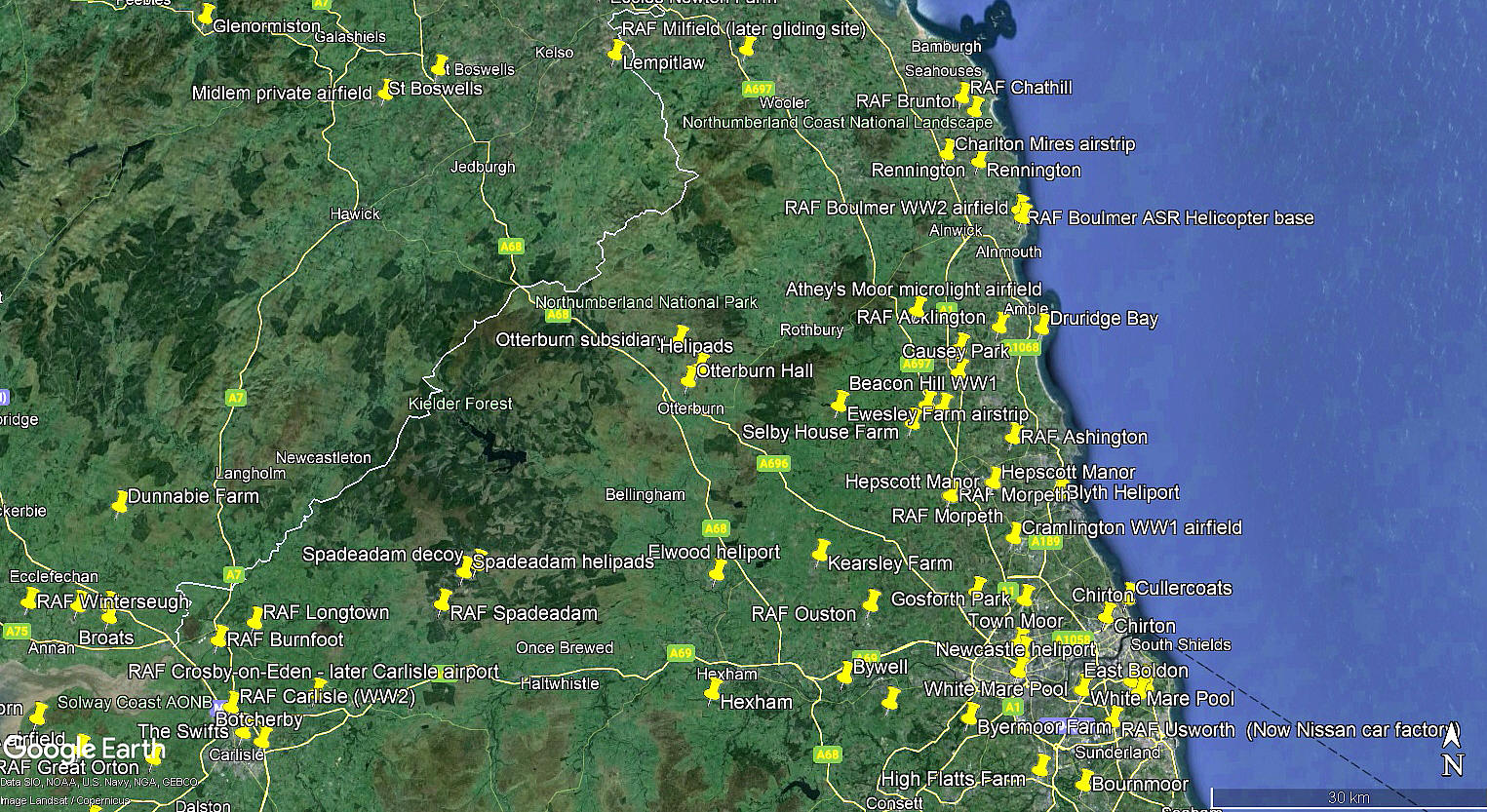Click the Kielder Forest map label
Viewport: 1487px width, 812px height.
[x=460, y=404]
